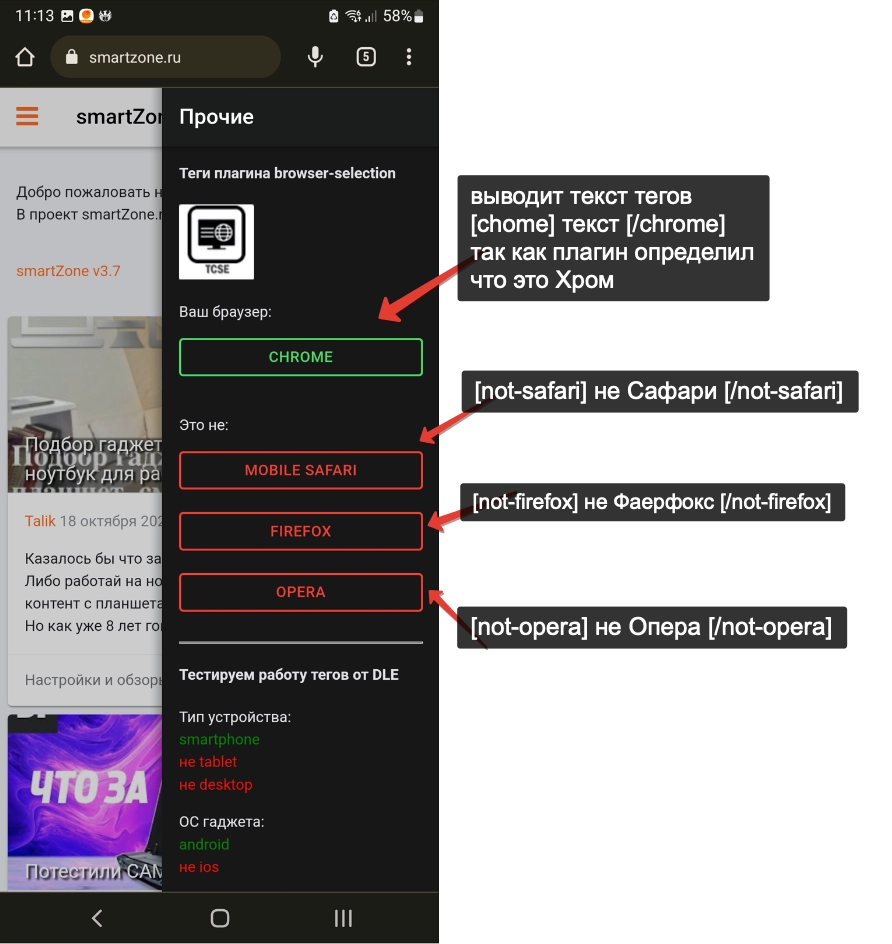The width and height of the screenshot is (892, 944).
Task: Tap the purple ЧТО ЗА article thumbnail
Action: pyautogui.click(x=85, y=790)
